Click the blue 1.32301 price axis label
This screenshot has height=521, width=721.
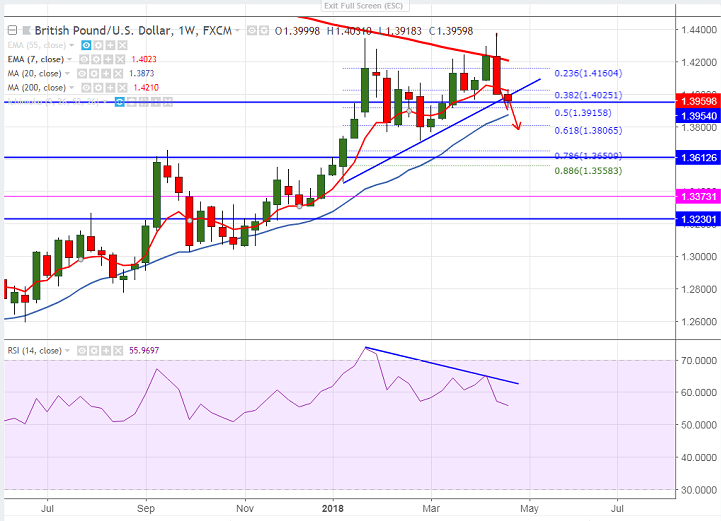point(698,219)
